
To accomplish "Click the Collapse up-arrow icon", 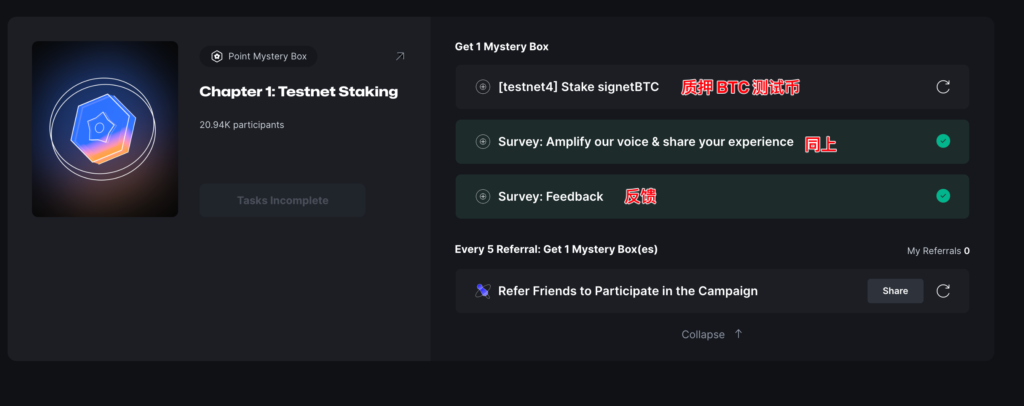I will point(738,334).
